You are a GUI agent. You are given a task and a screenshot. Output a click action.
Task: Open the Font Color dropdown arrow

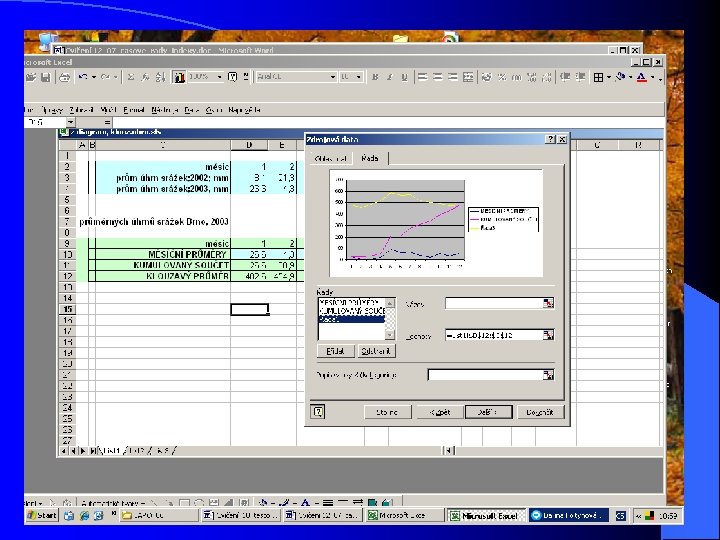pyautogui.click(x=652, y=77)
